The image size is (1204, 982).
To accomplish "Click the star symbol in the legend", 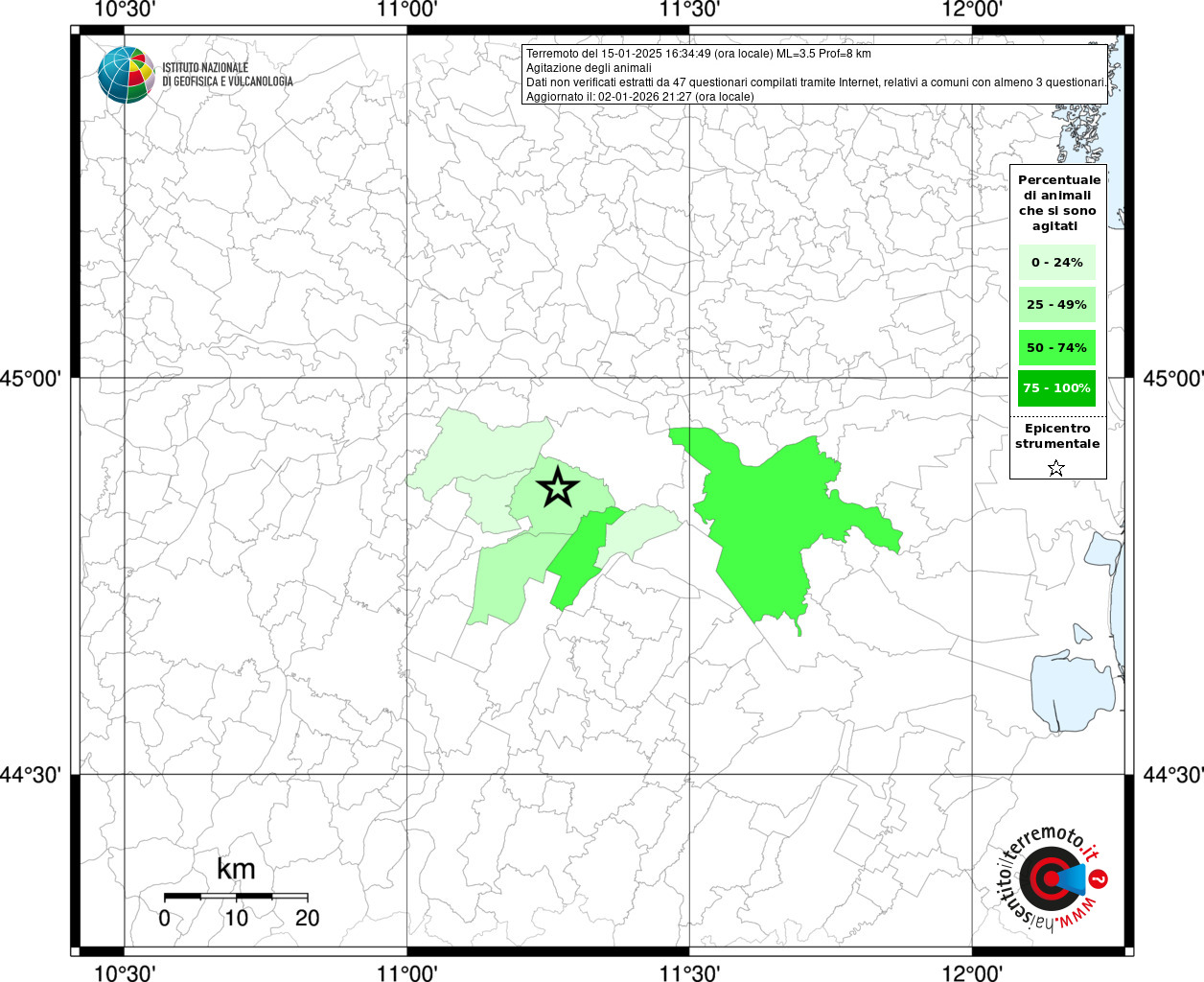I will tap(1056, 468).
